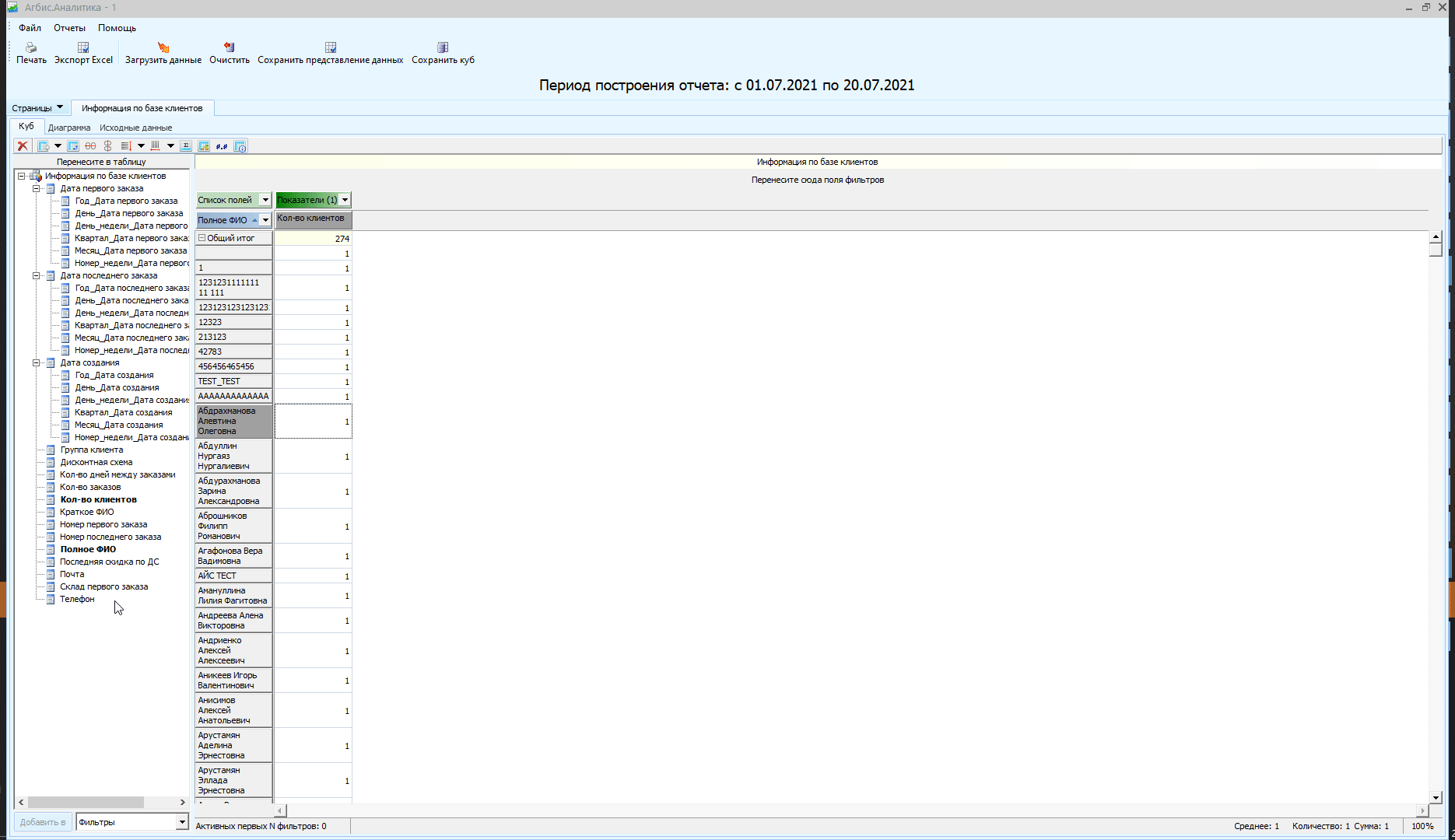Viewport: 1455px width, 840px height.
Task: Click the Кол-во клиентов column header
Action: click(314, 219)
